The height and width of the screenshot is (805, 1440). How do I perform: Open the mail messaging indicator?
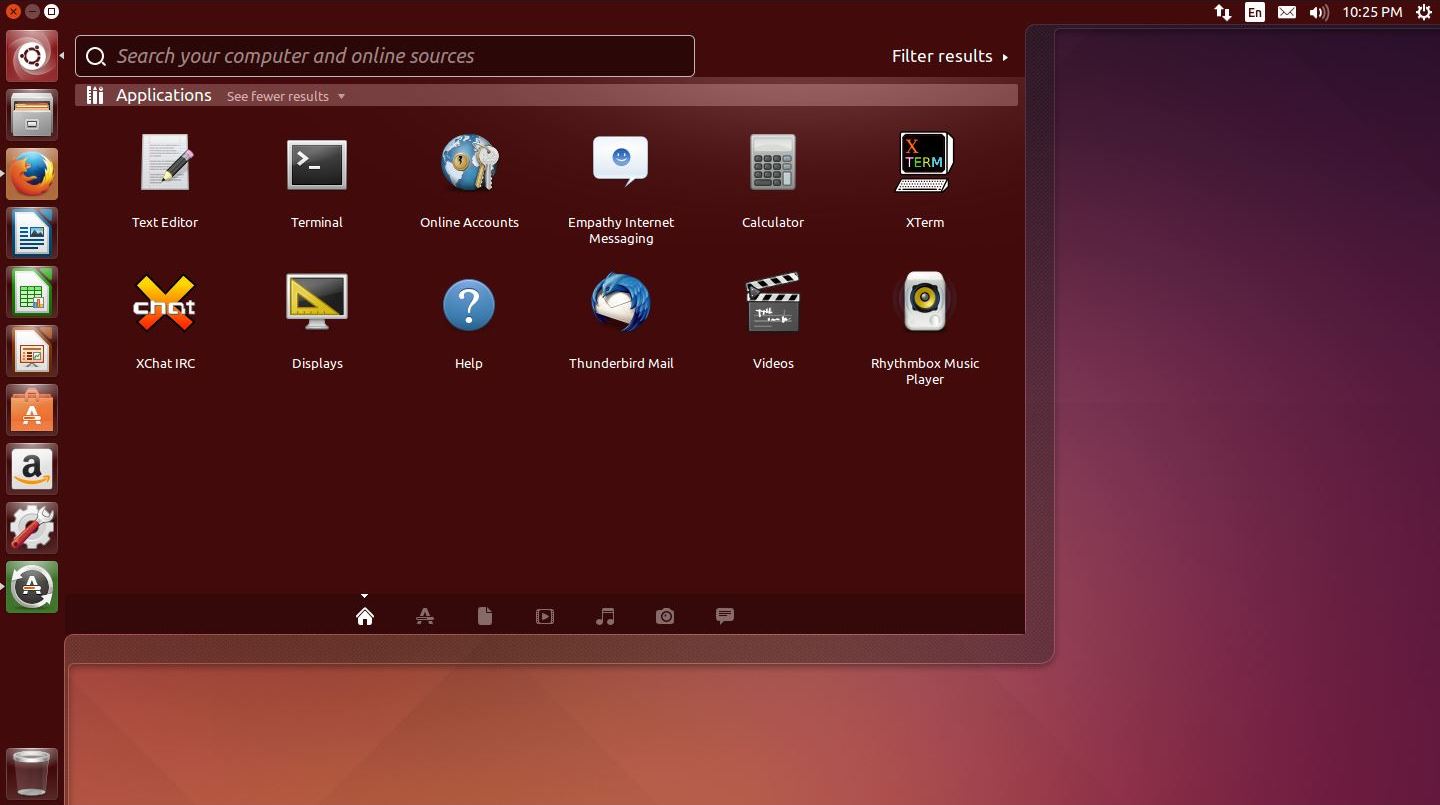[x=1287, y=12]
